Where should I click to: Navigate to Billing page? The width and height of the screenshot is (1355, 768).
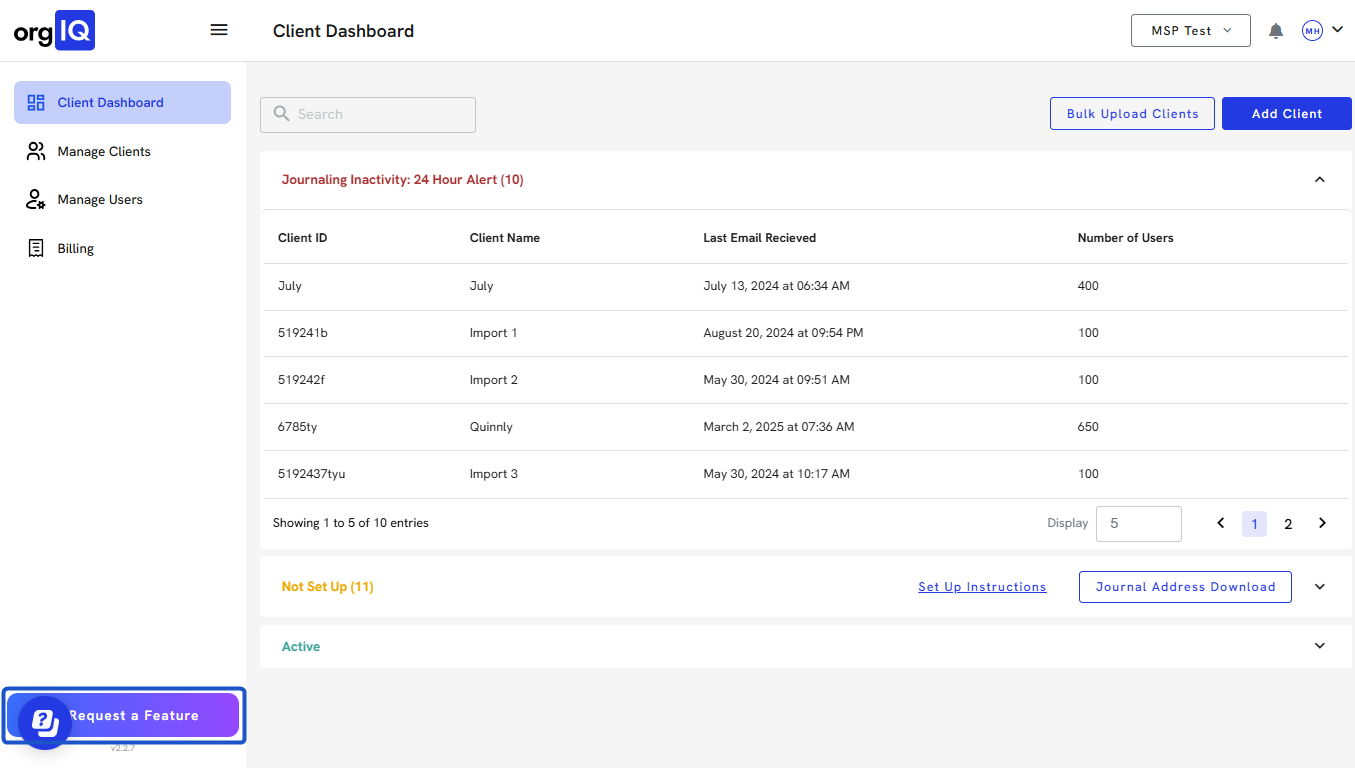click(x=75, y=248)
